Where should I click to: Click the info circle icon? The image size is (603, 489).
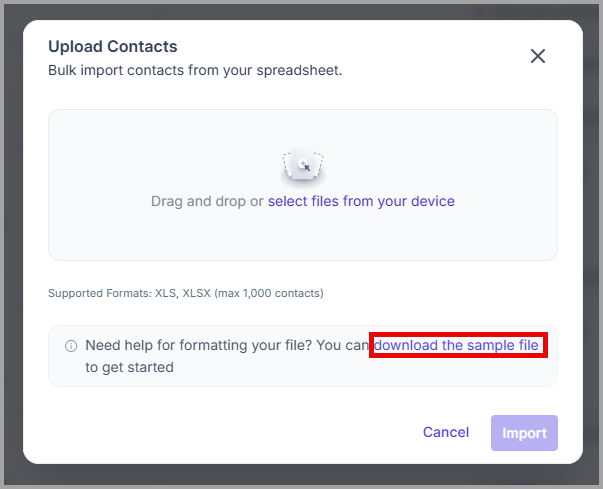point(71,346)
